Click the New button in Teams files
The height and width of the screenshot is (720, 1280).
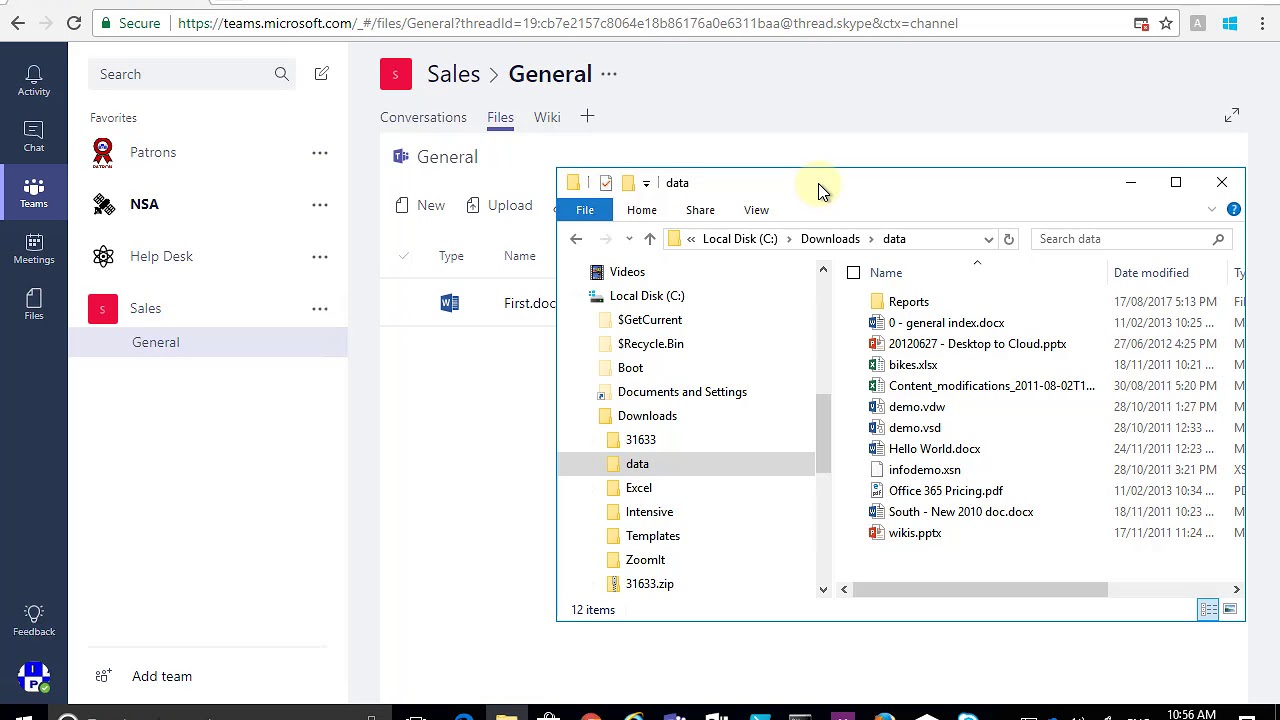(x=420, y=205)
